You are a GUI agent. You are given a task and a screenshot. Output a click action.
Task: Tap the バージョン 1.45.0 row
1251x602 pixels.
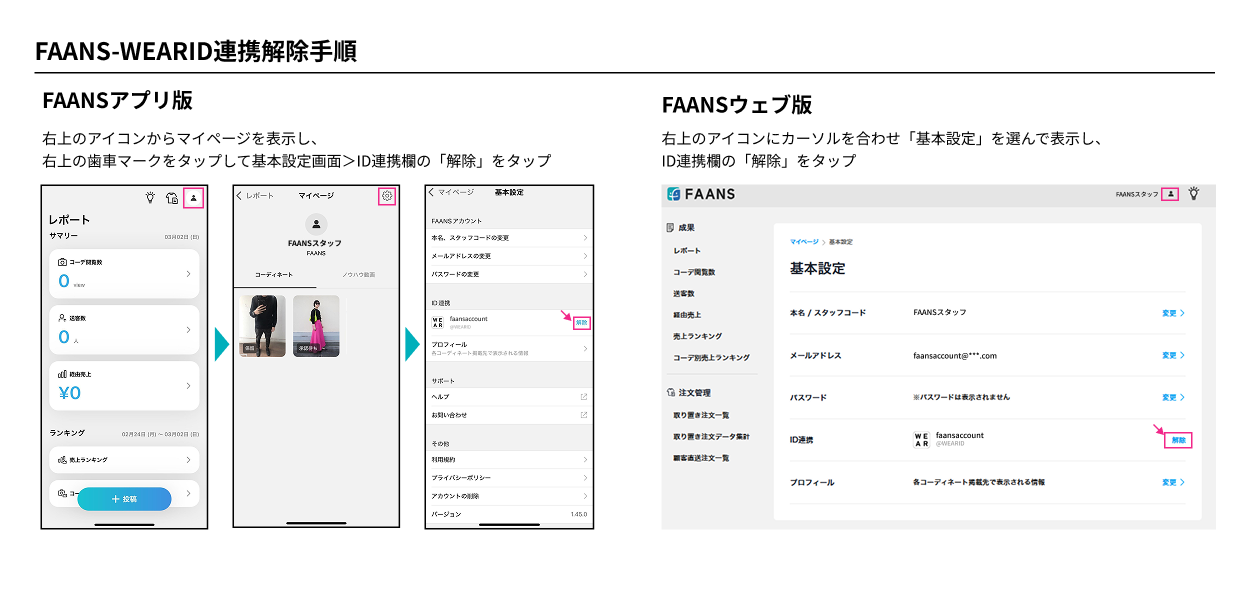coord(509,514)
